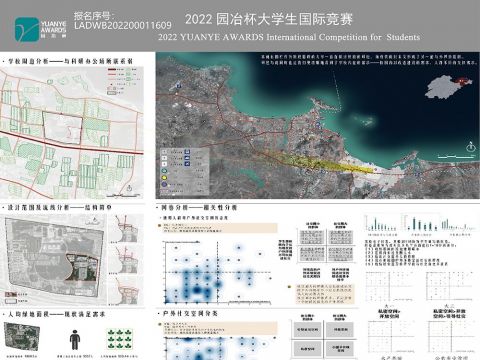Image resolution: width=480 pixels, height=360 pixels.
Task: Click the upper-right small dotted grid chart
Action: pos(449,286)
